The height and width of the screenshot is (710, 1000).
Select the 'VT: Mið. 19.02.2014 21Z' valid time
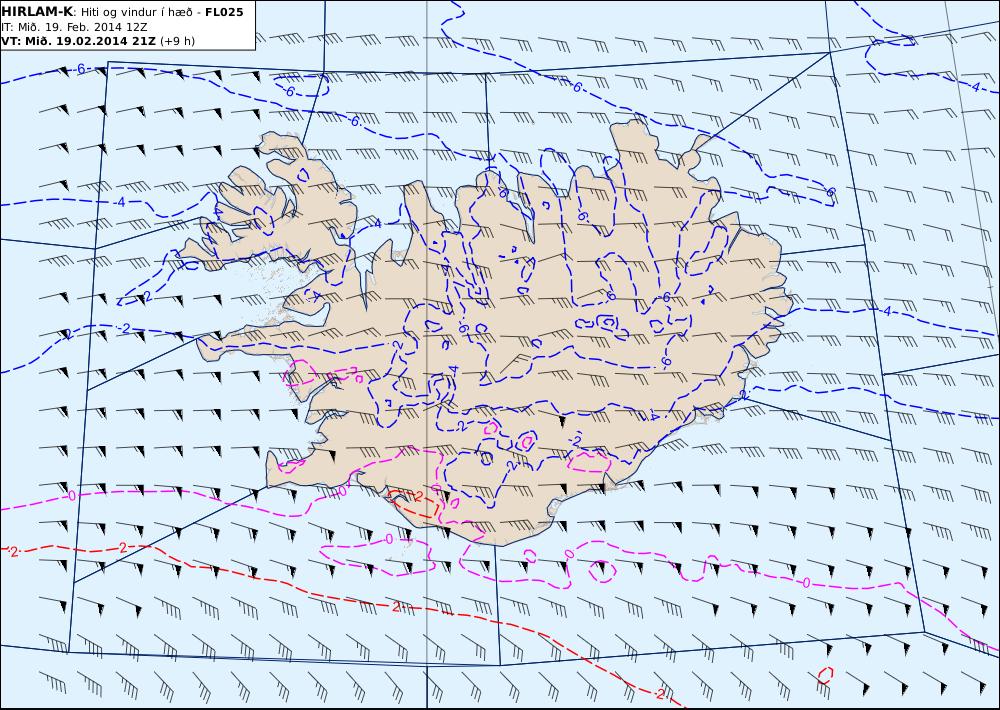[78, 41]
